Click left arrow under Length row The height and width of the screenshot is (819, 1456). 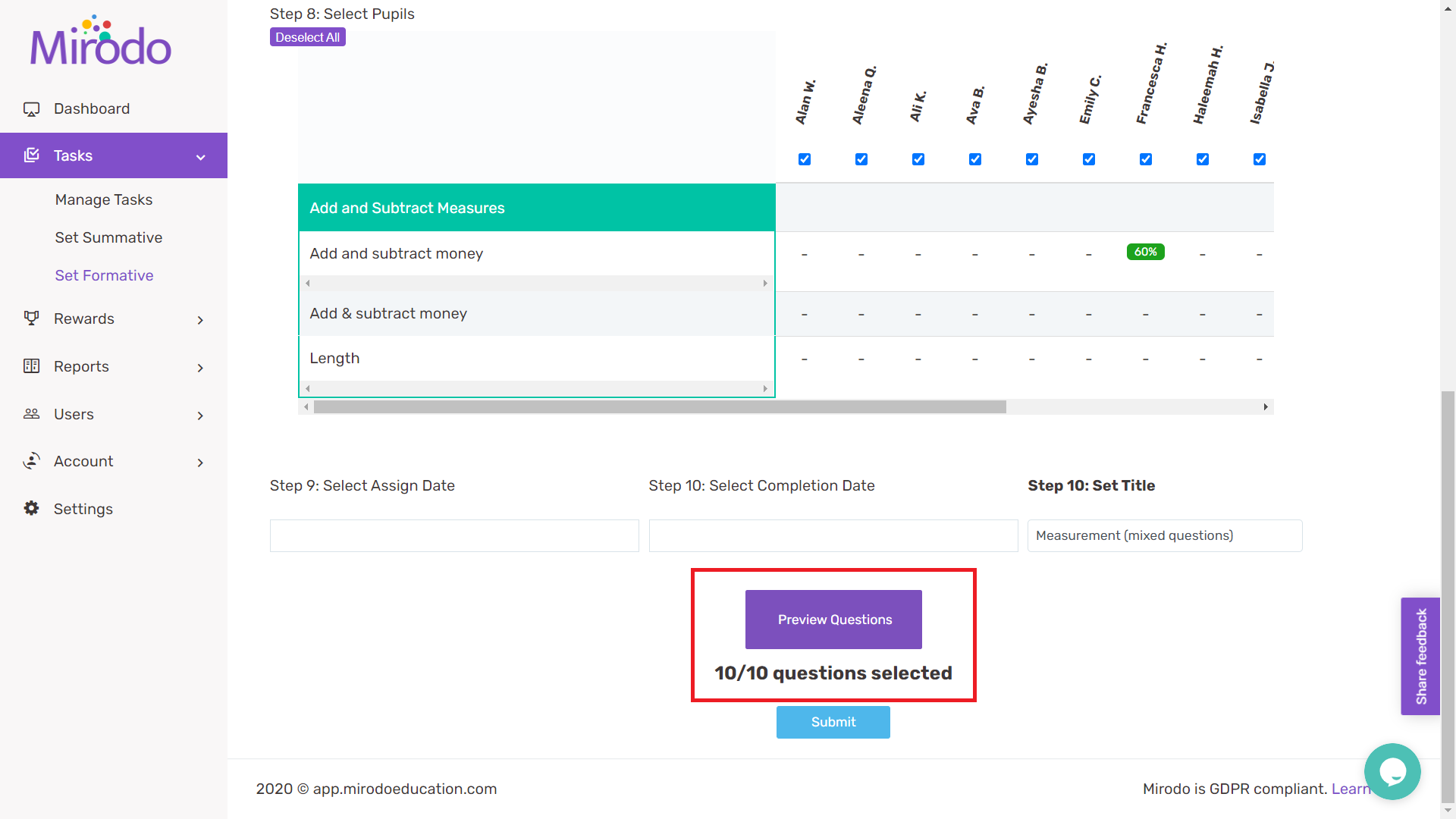click(x=308, y=389)
